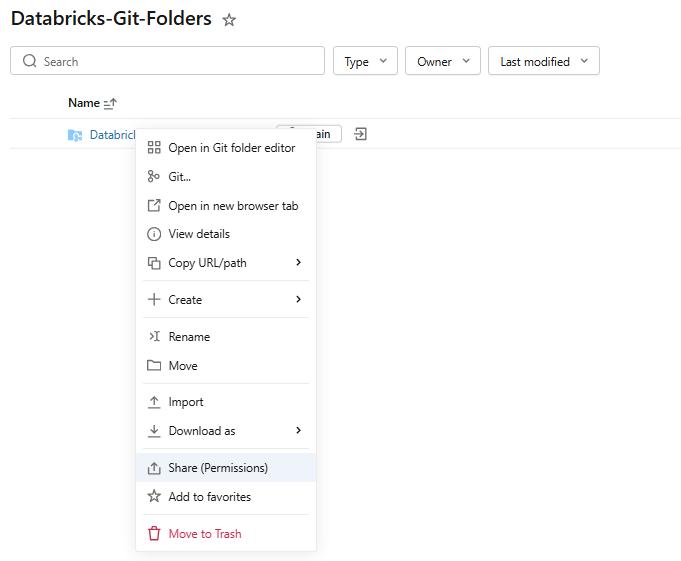Image resolution: width=681 pixels, height=561 pixels.
Task: Open the Type filter dropdown
Action: click(x=365, y=61)
